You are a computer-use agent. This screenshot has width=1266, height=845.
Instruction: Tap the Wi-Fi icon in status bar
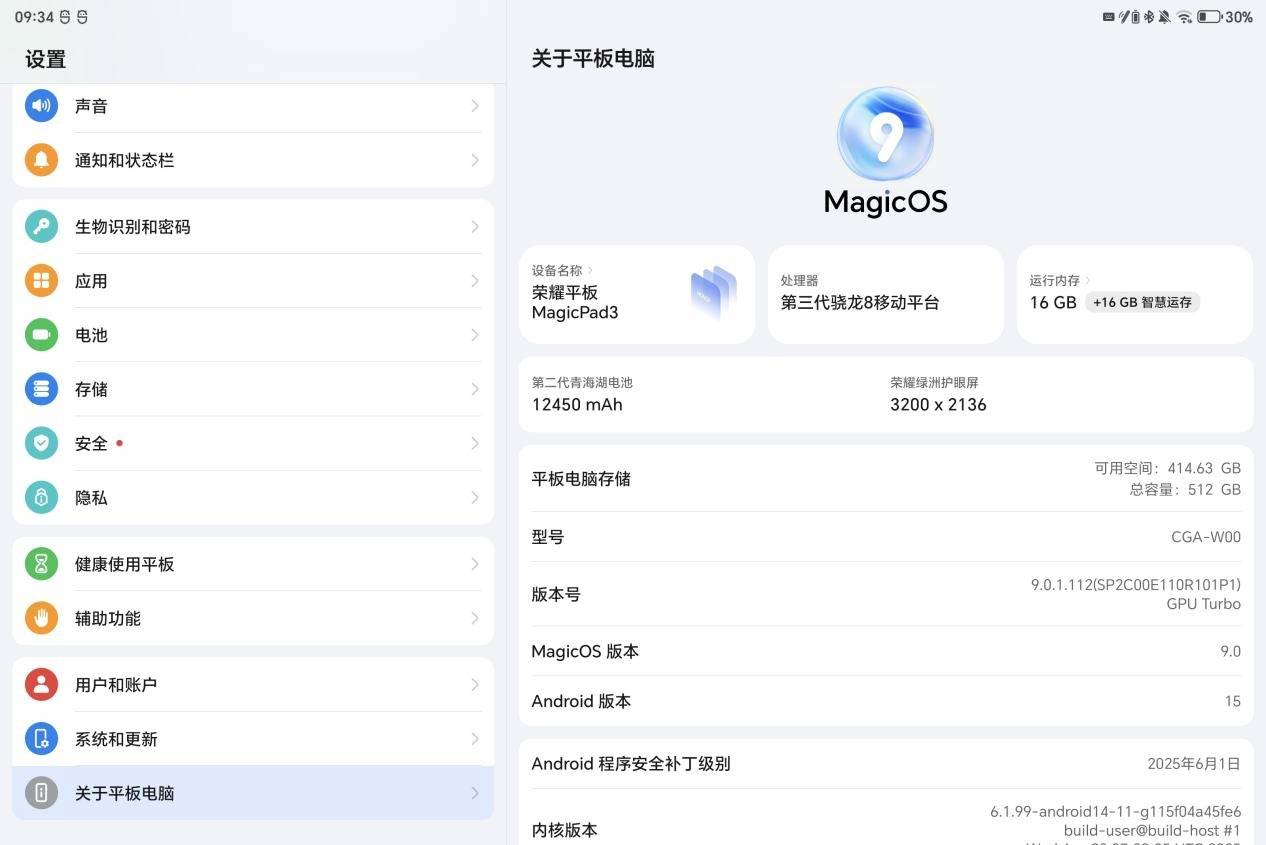point(1184,17)
